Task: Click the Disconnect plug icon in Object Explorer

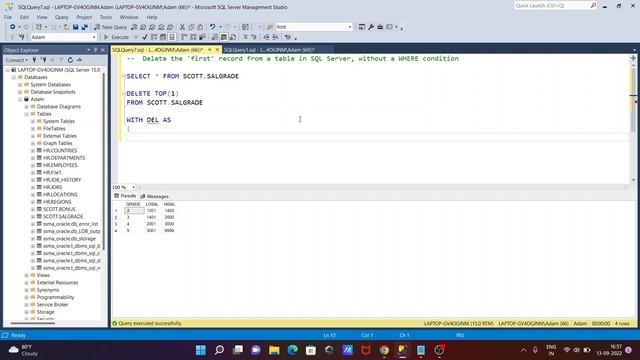Action: click(43, 60)
